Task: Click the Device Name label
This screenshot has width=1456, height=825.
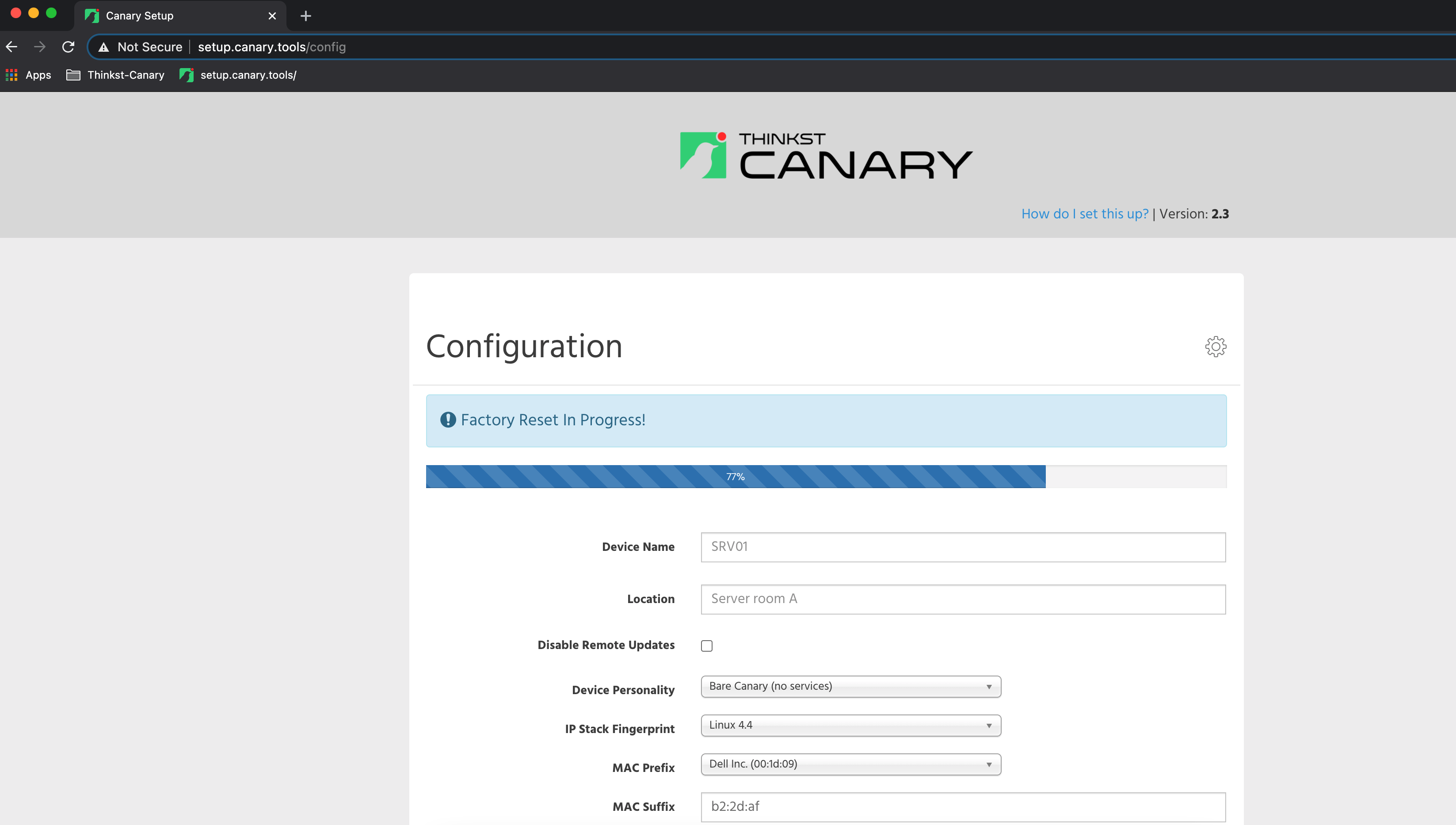Action: (x=638, y=547)
